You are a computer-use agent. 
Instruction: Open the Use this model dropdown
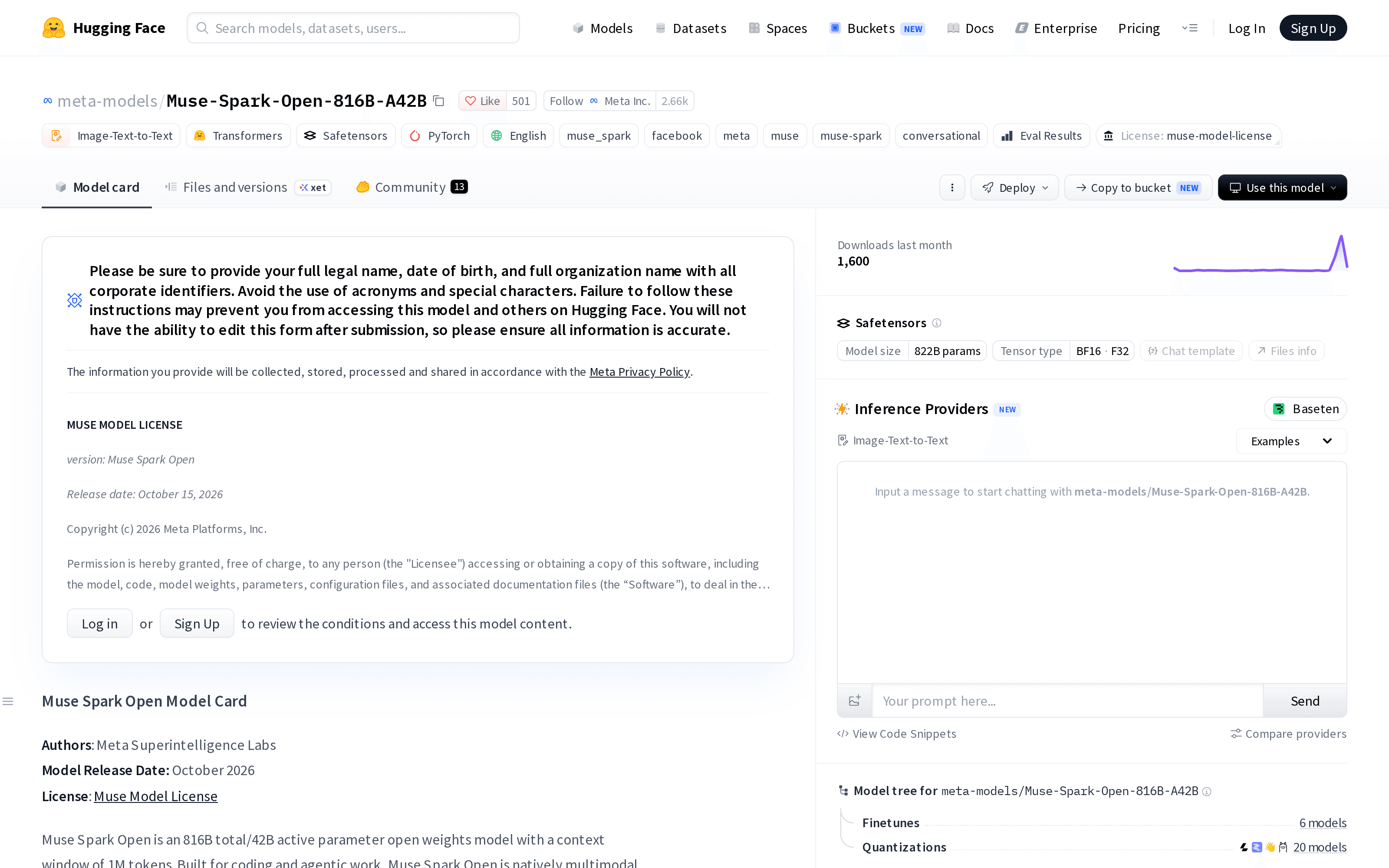pos(1282,188)
